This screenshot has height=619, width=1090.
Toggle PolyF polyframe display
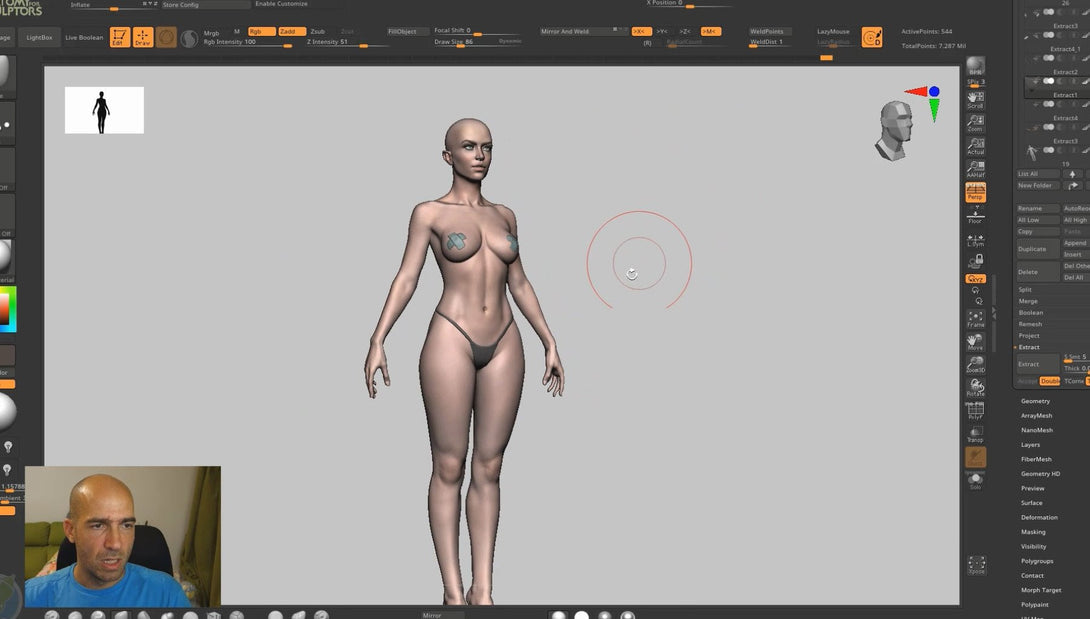(x=975, y=410)
